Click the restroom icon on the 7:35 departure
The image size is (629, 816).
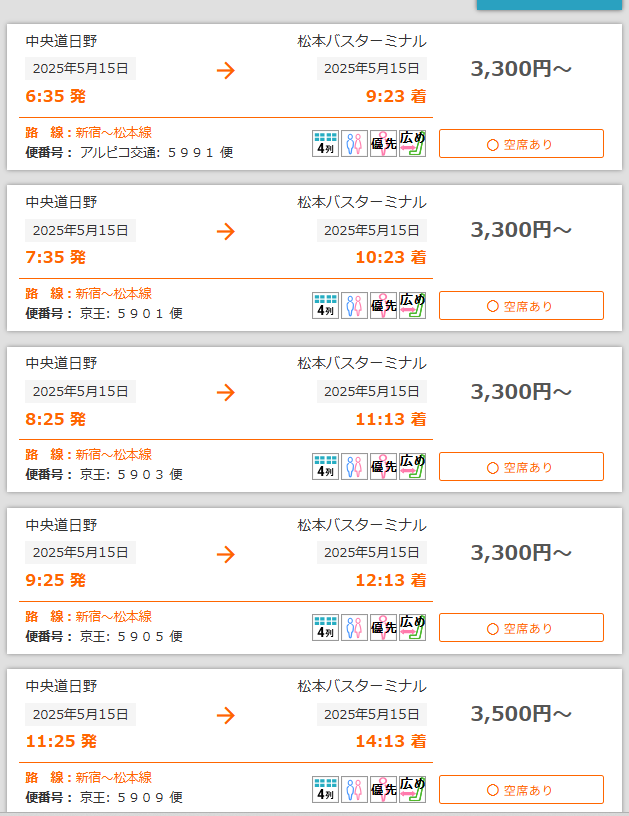click(354, 305)
